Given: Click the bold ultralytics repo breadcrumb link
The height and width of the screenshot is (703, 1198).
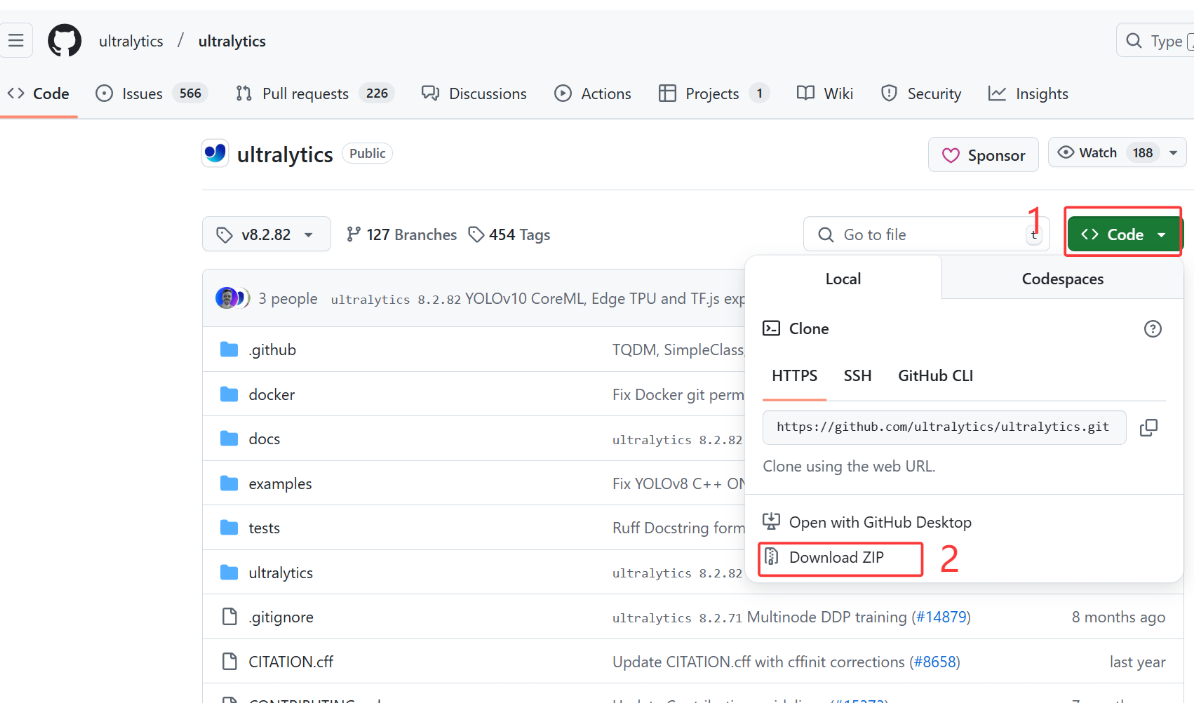Looking at the screenshot, I should point(232,41).
